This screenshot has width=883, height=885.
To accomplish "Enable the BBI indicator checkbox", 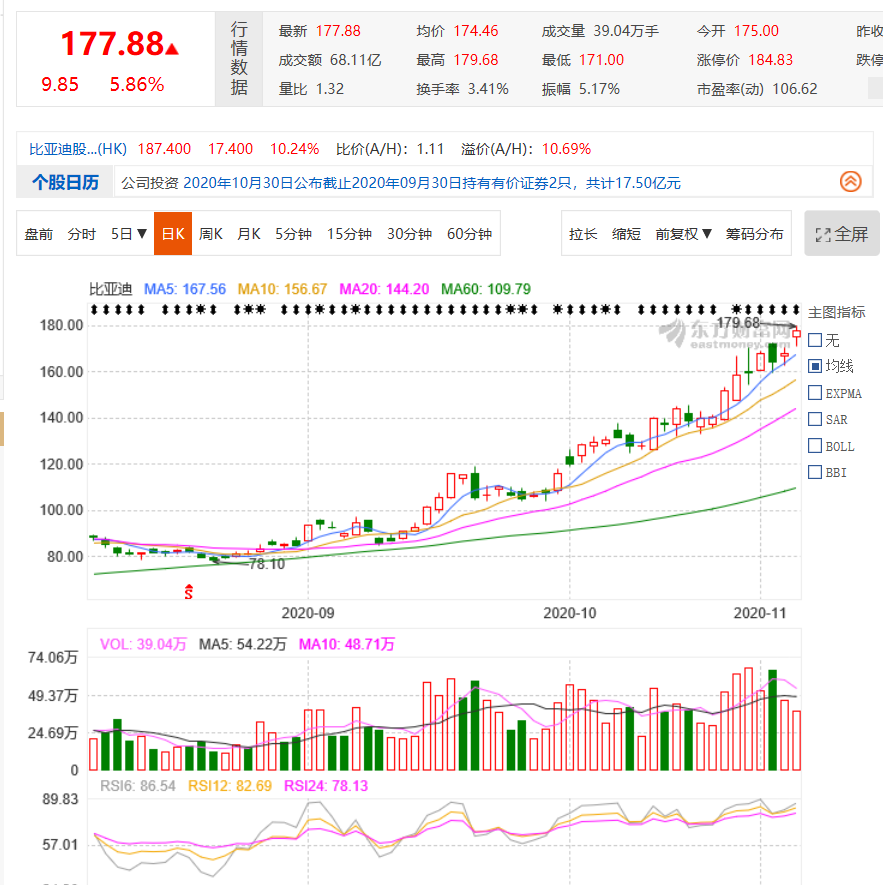I will coord(815,472).
